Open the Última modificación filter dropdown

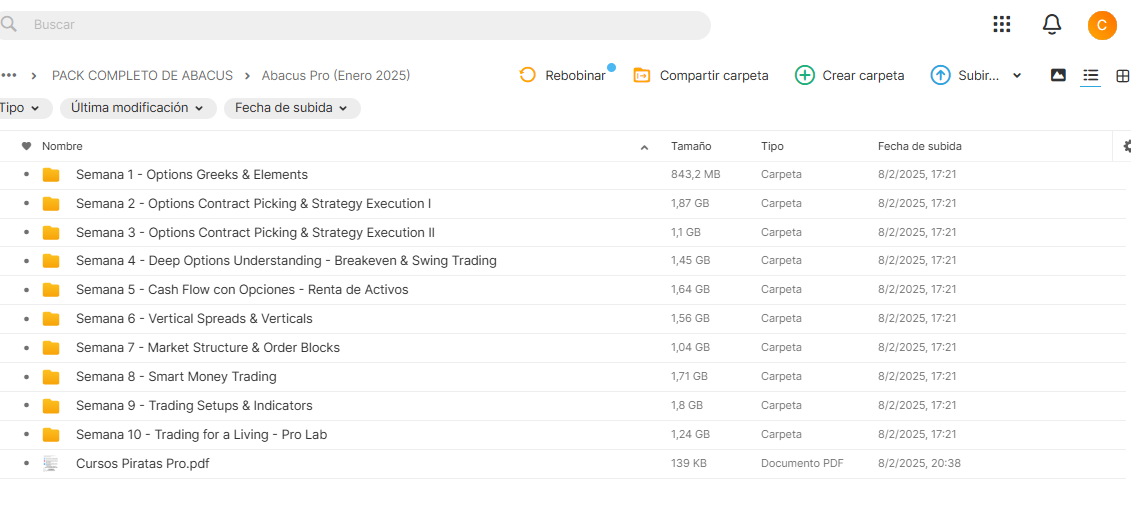(x=138, y=108)
